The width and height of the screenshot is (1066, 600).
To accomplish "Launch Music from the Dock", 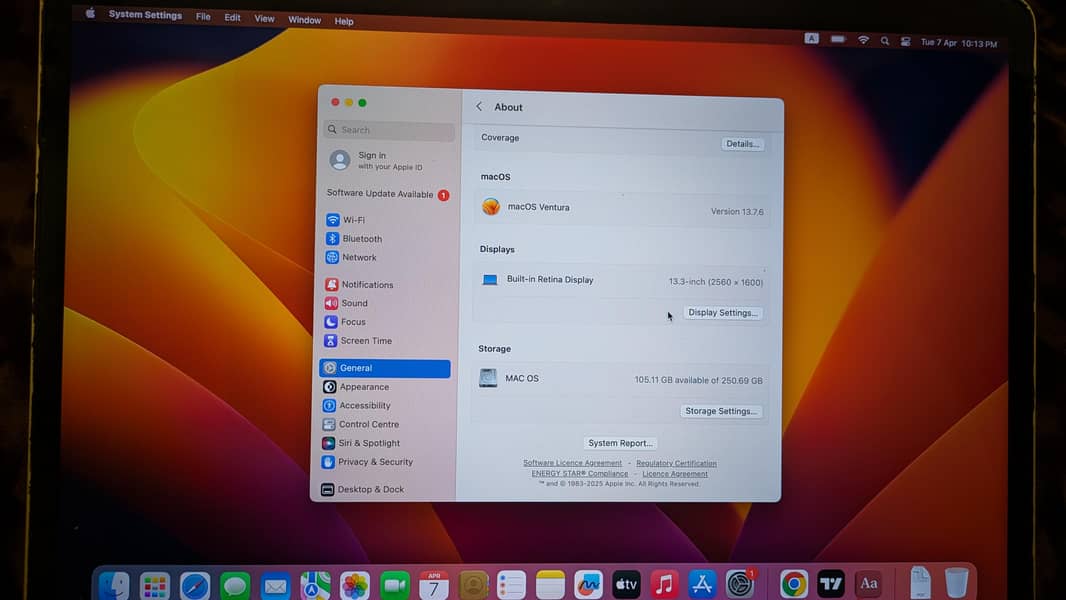I will [x=664, y=583].
